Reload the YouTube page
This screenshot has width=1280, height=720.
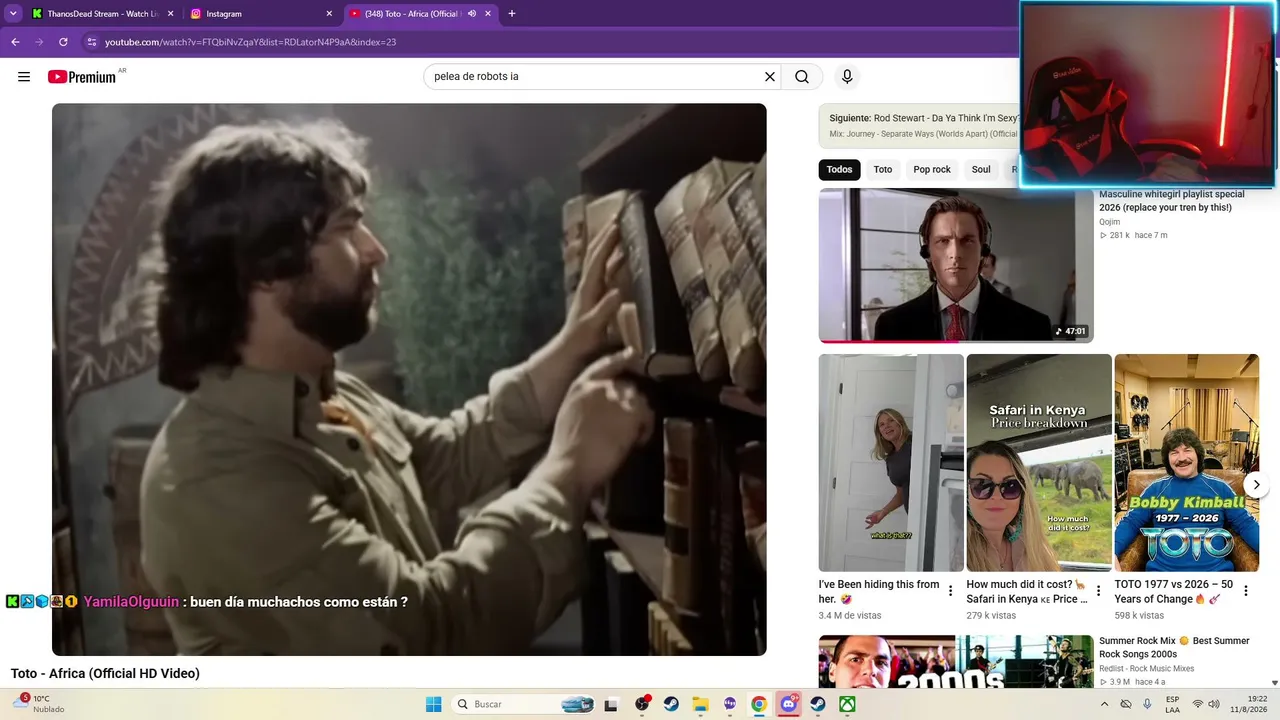tap(63, 42)
